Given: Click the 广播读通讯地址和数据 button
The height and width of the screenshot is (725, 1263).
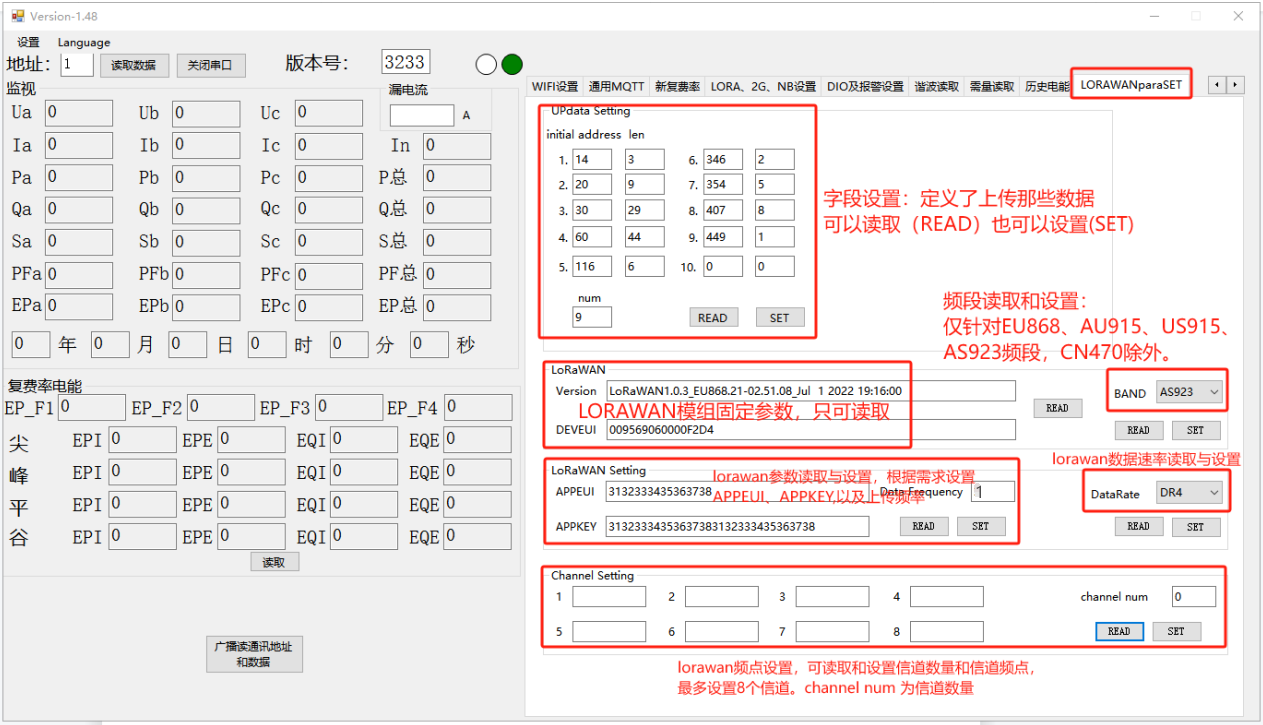Looking at the screenshot, I should tap(253, 654).
